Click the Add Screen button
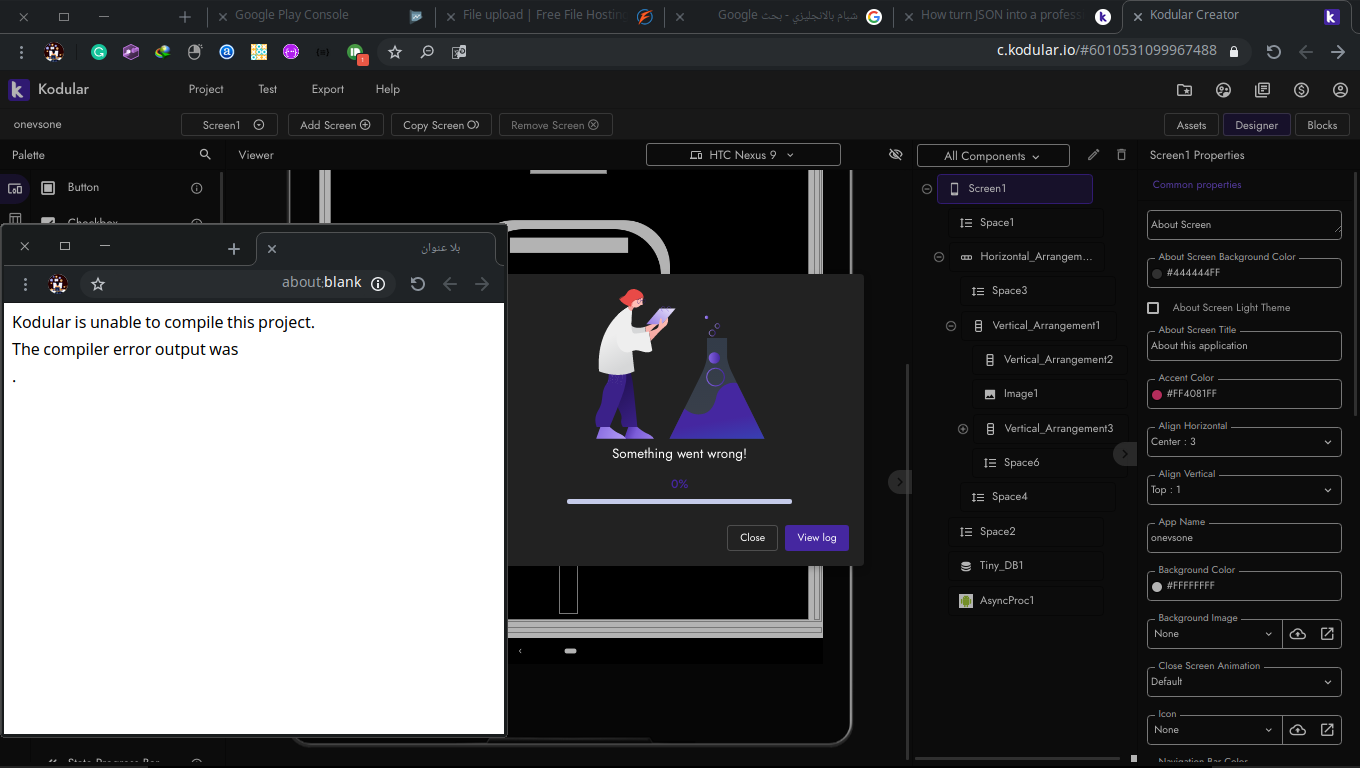The height and width of the screenshot is (768, 1360). (335, 124)
